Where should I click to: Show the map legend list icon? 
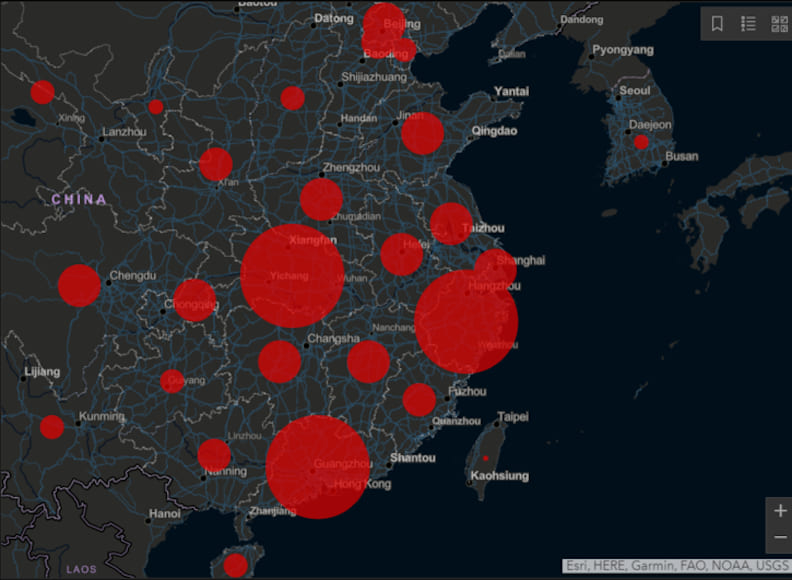[748, 24]
